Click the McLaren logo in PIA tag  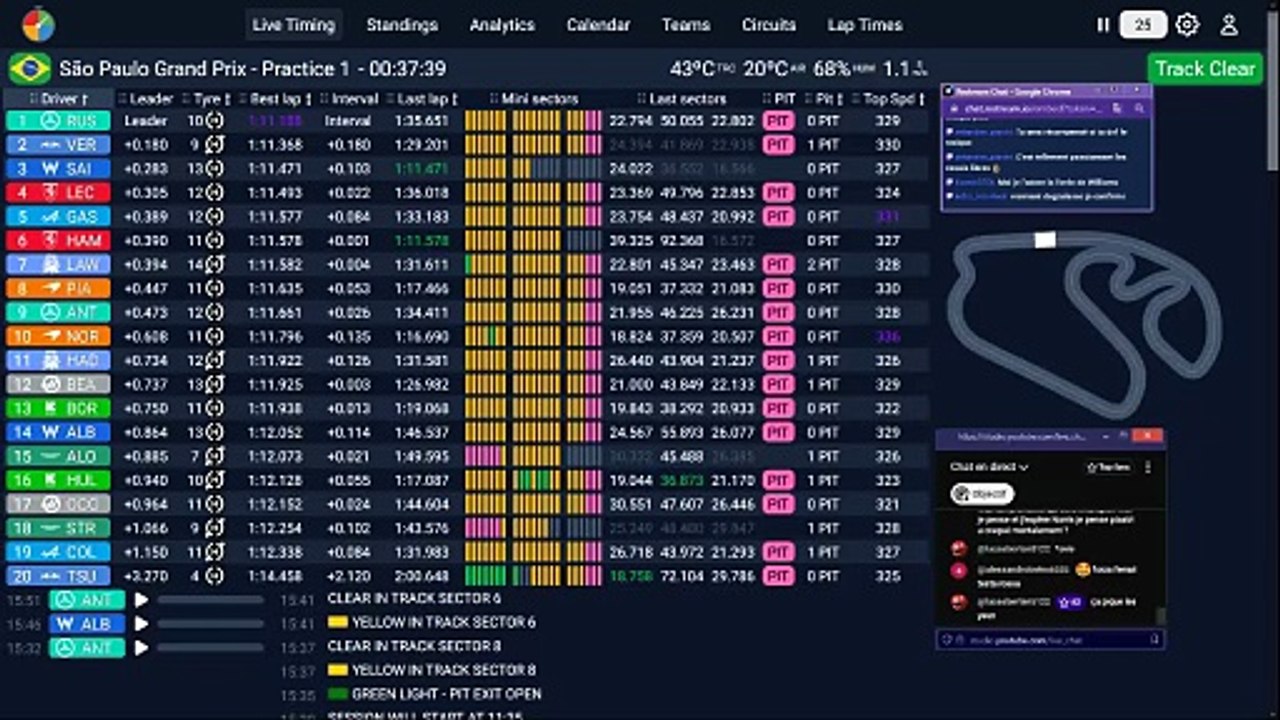point(49,289)
